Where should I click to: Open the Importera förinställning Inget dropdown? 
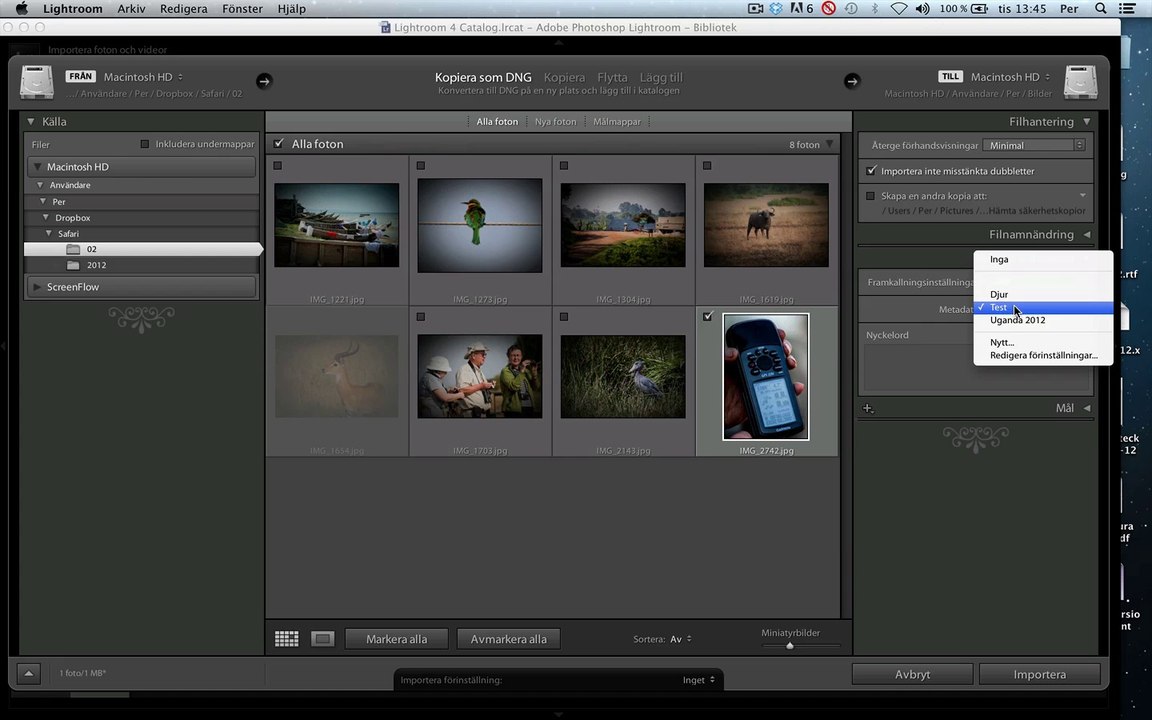click(x=699, y=680)
